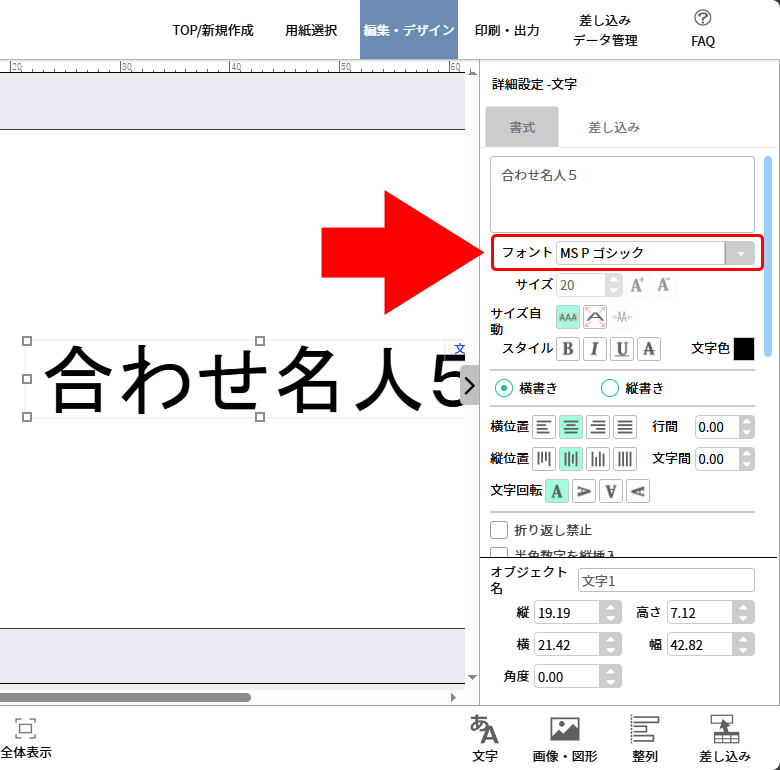Set bottom vertical alignment in 縦位置

[x=598, y=459]
